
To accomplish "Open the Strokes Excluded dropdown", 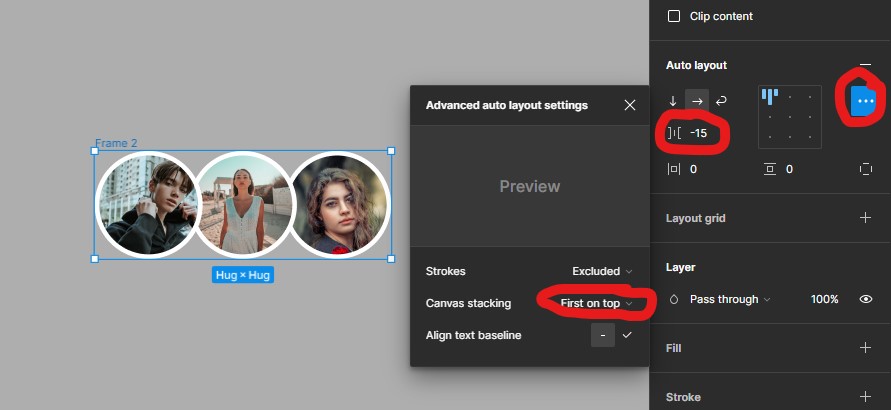I will click(x=602, y=271).
